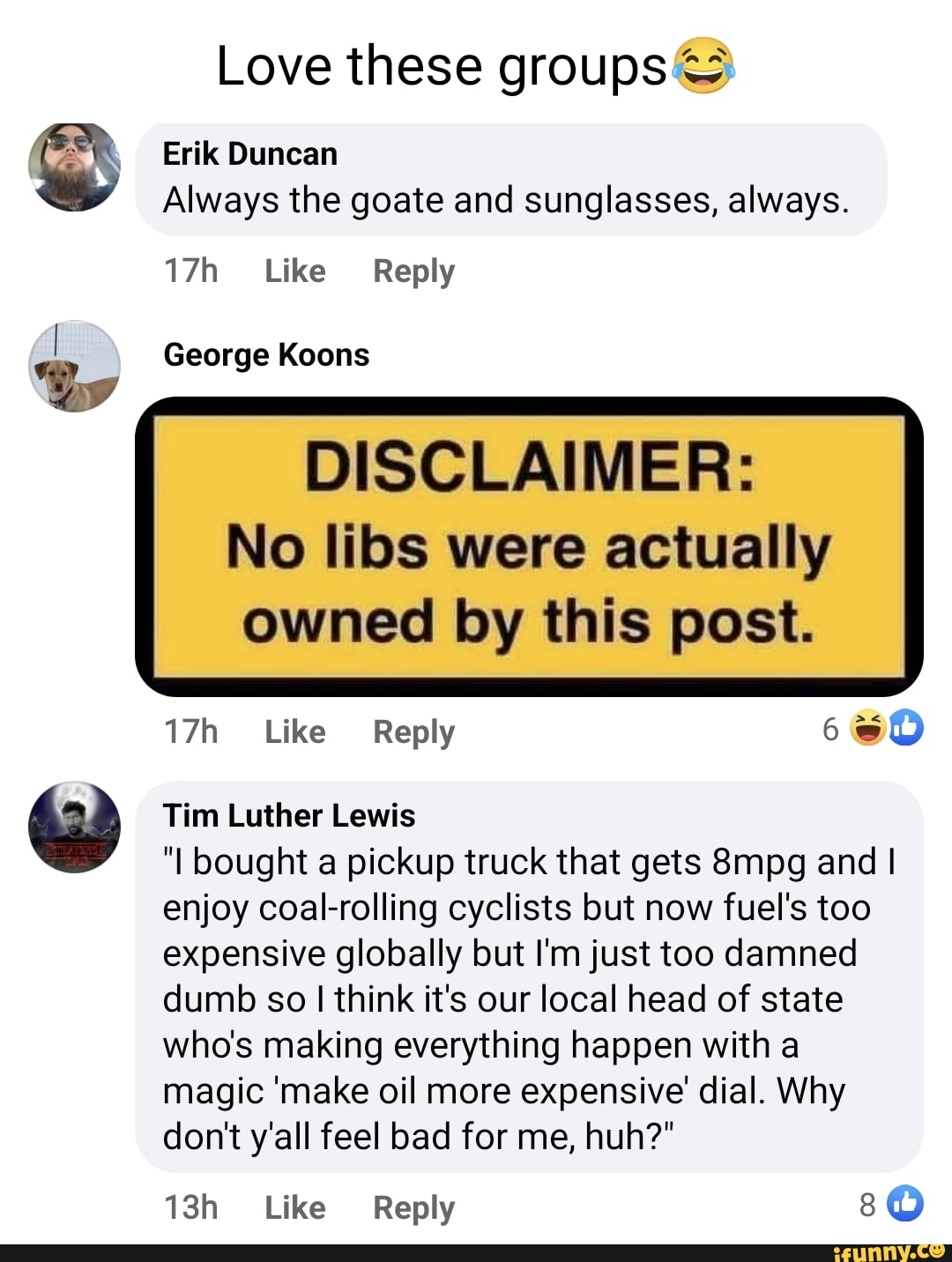Open Tim Luther Lewis's profile picture
952x1262 pixels.
(74, 827)
